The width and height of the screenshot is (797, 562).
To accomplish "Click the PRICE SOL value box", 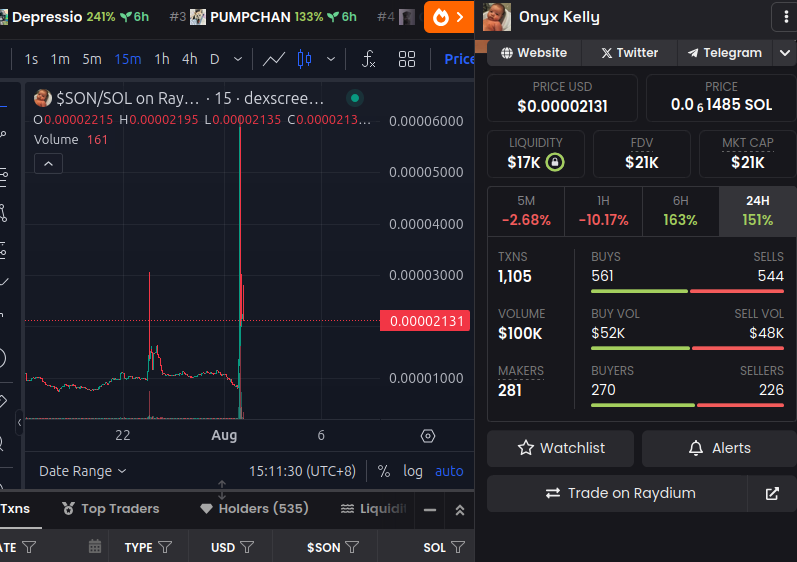I will click(x=721, y=98).
